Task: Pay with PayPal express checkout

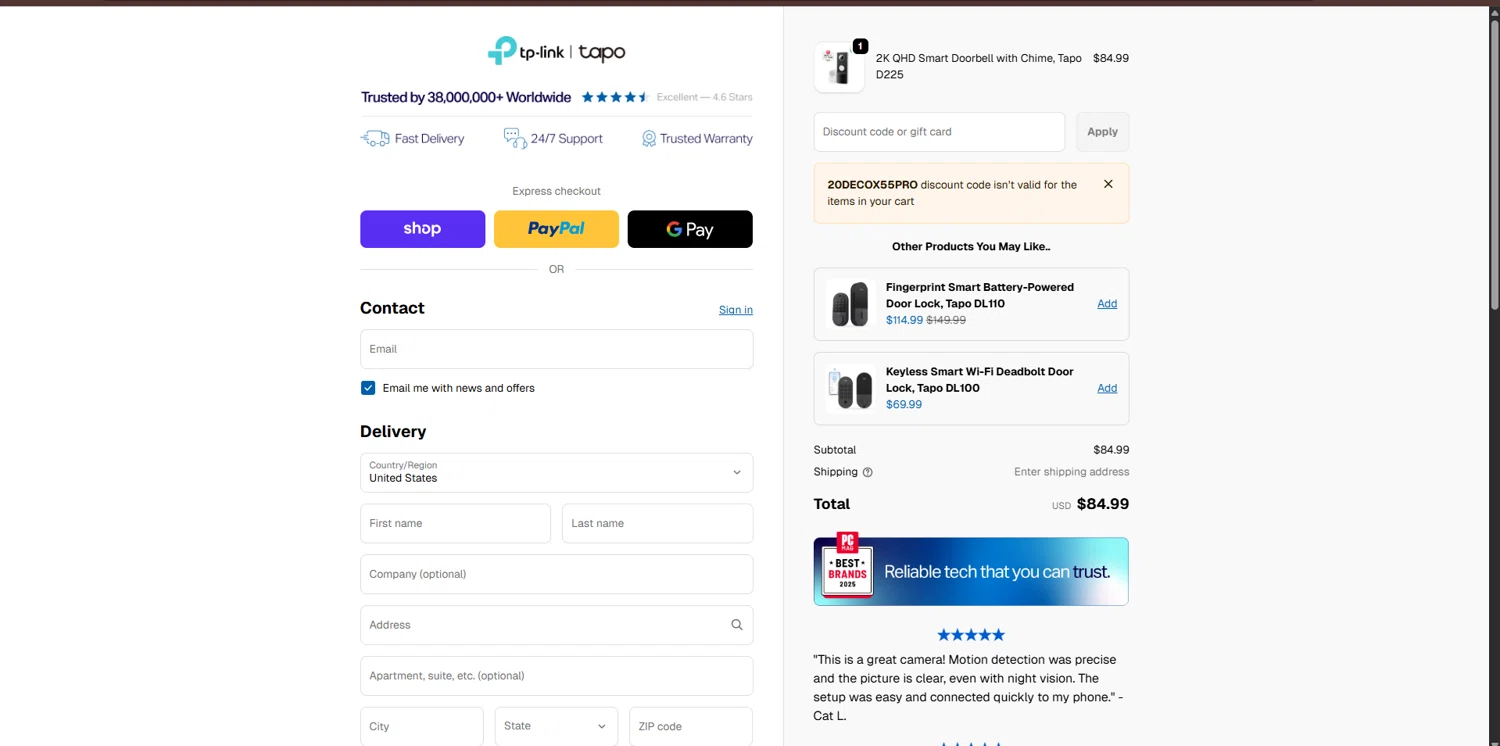Action: tap(556, 229)
